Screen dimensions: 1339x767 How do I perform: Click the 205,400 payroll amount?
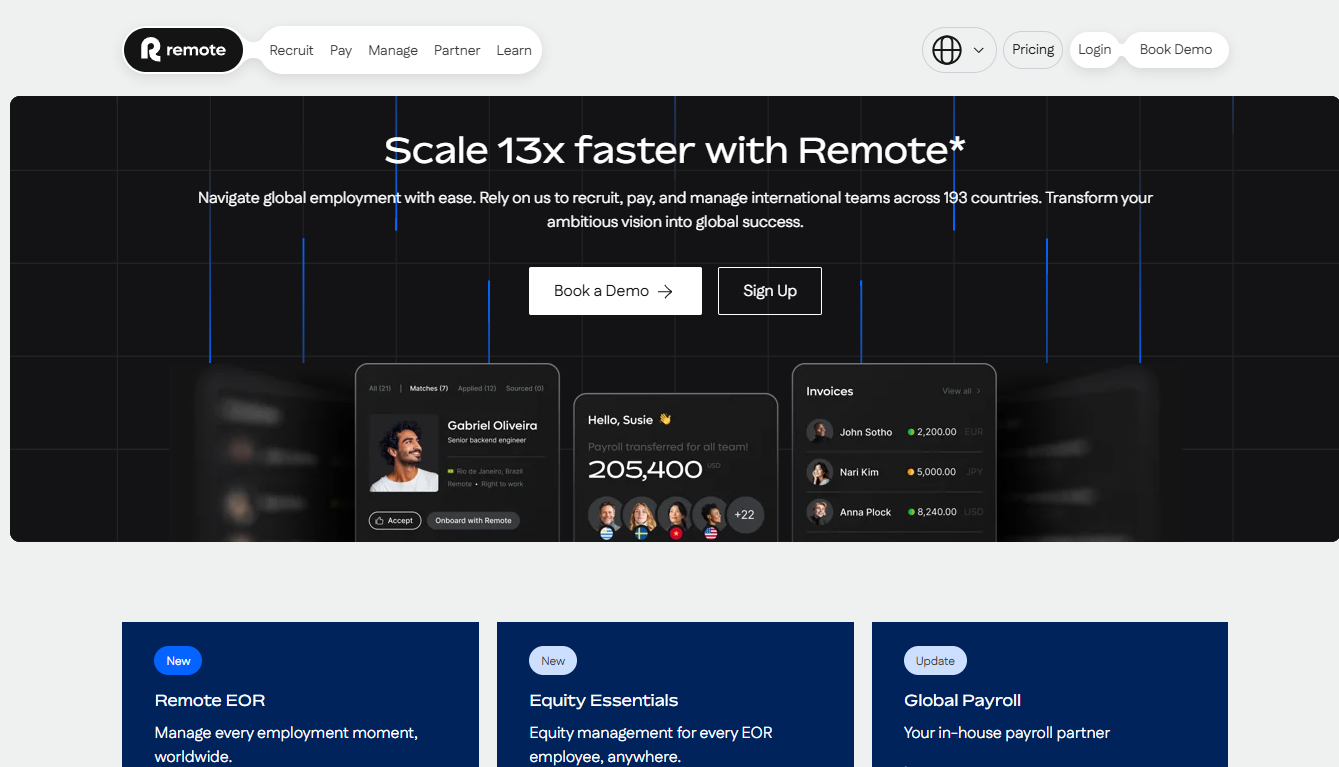tap(645, 469)
